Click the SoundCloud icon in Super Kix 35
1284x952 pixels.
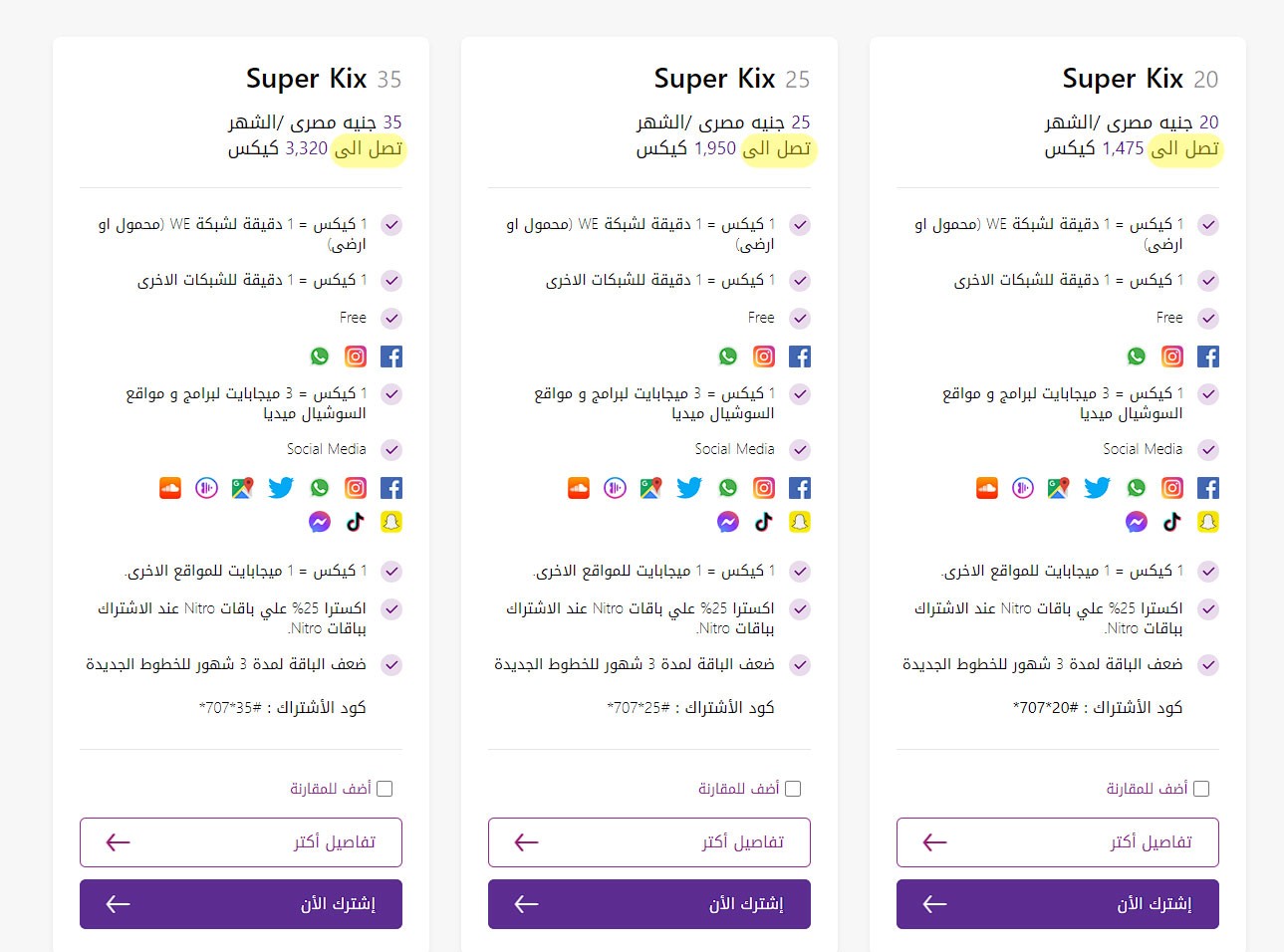click(x=170, y=488)
